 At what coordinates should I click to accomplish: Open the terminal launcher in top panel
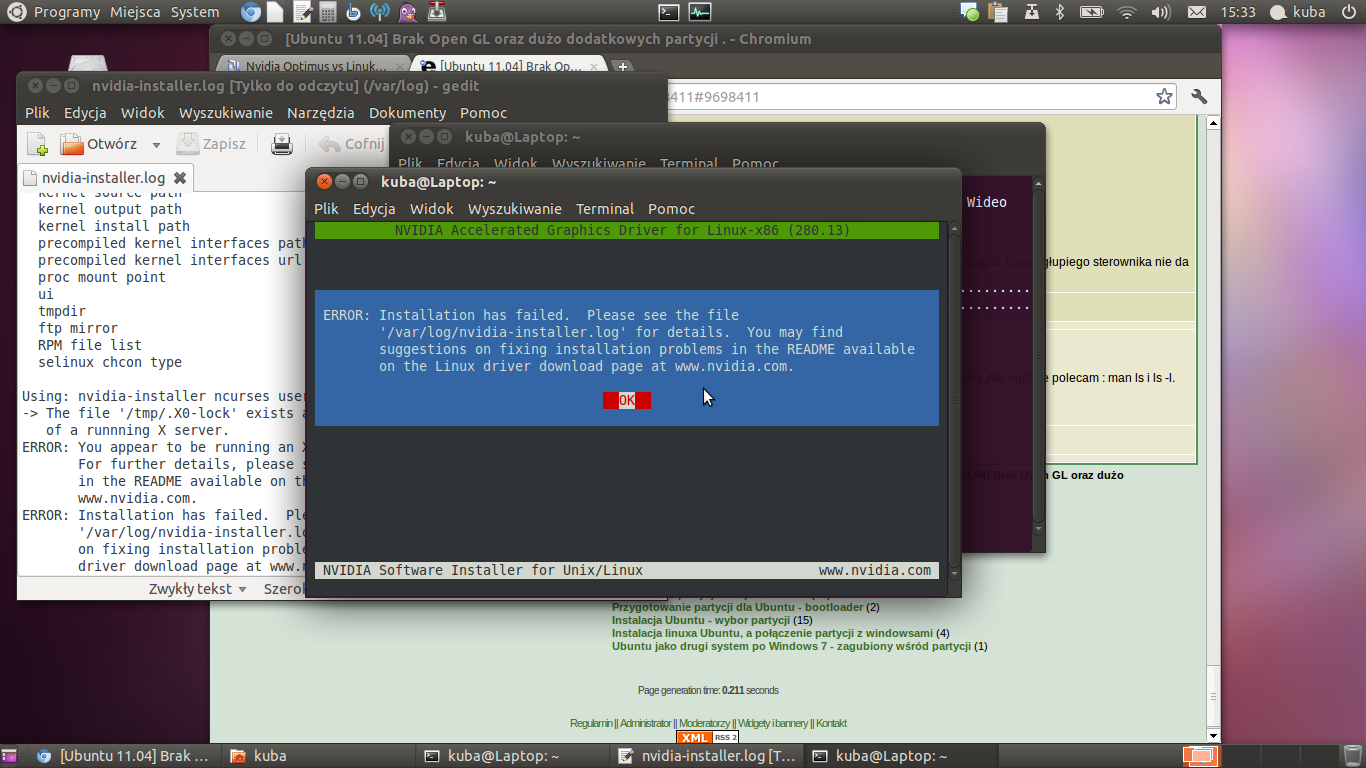point(670,12)
